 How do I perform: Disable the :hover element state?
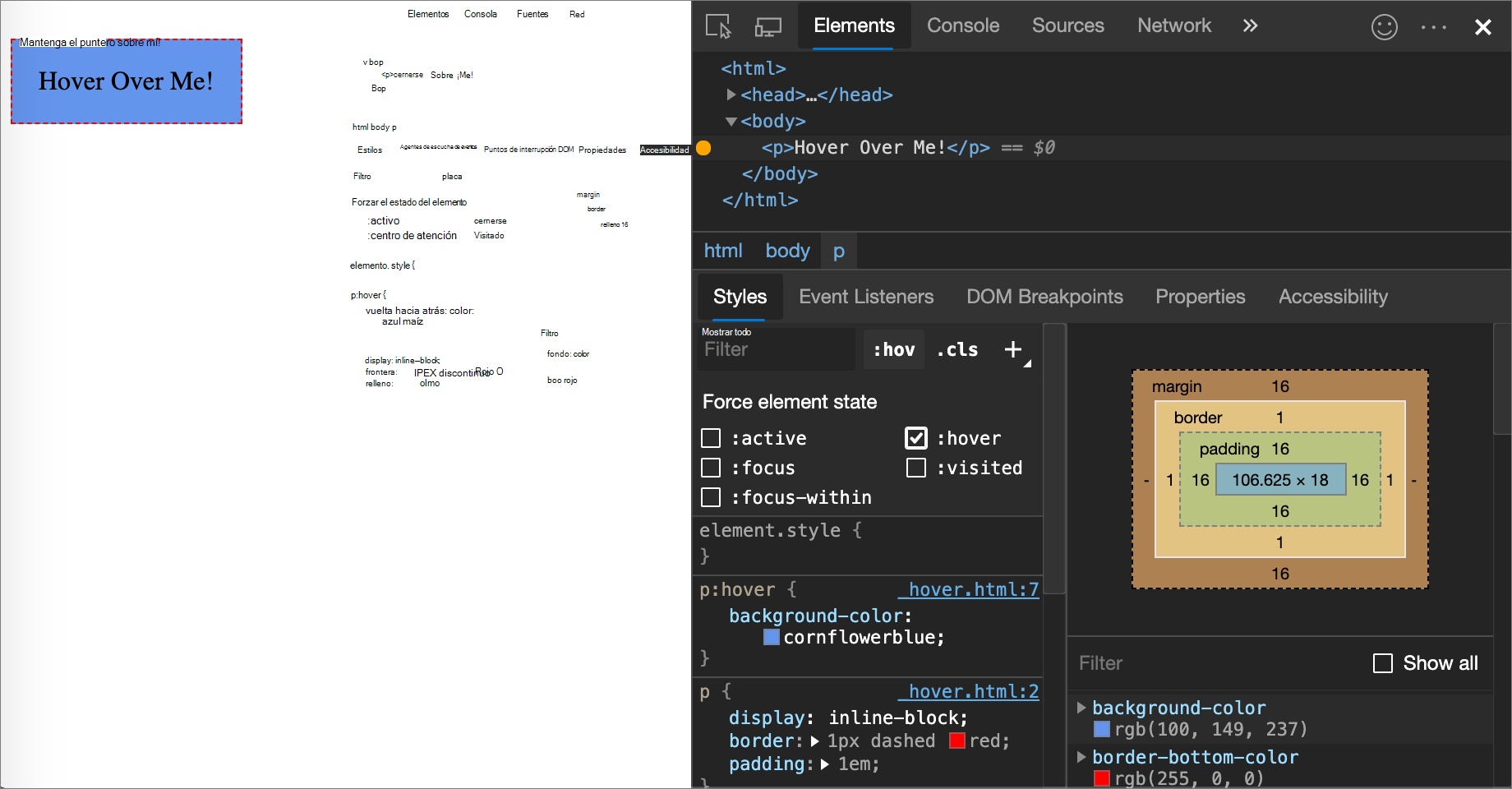915,437
